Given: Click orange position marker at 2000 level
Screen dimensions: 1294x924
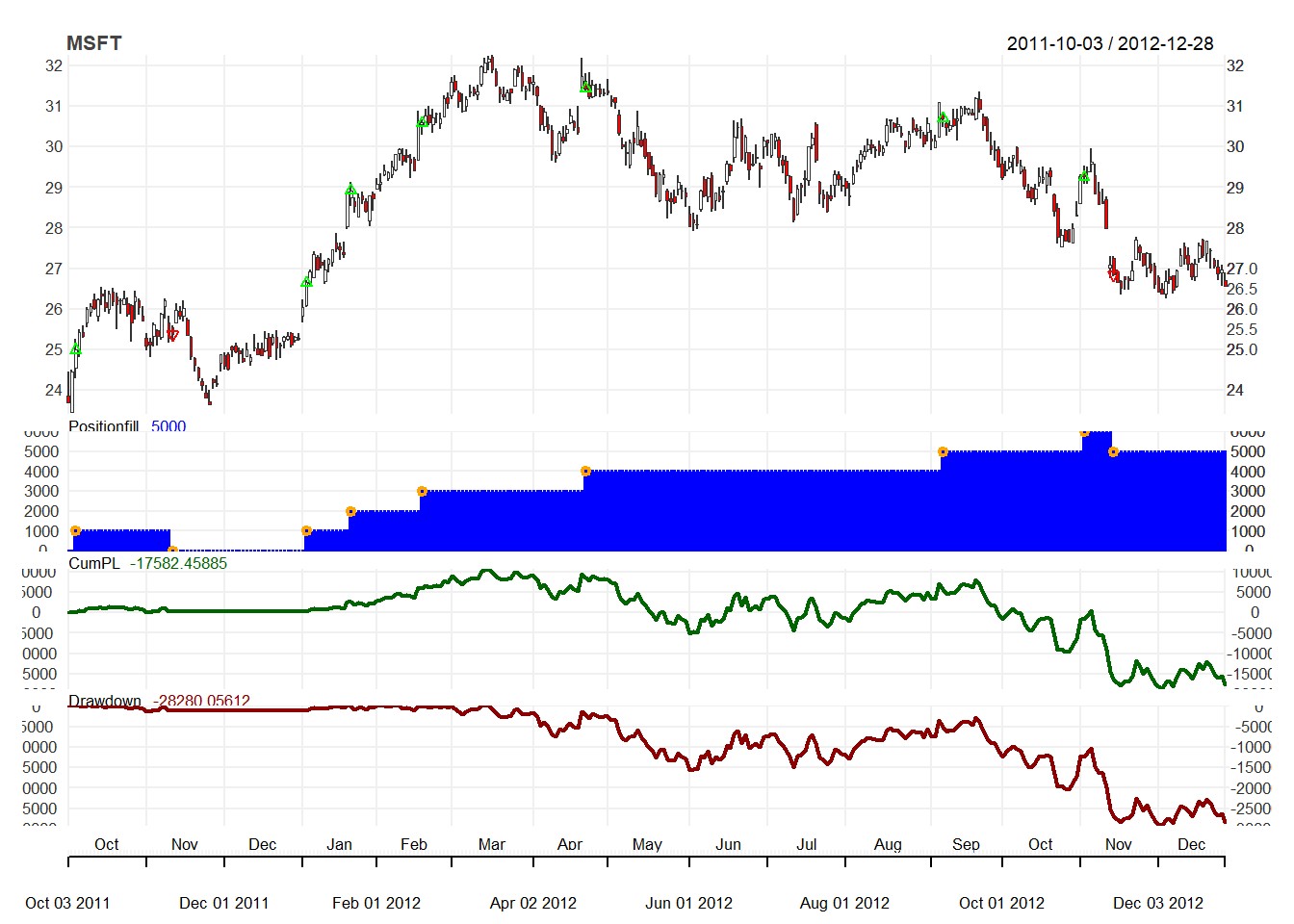Looking at the screenshot, I should [350, 512].
